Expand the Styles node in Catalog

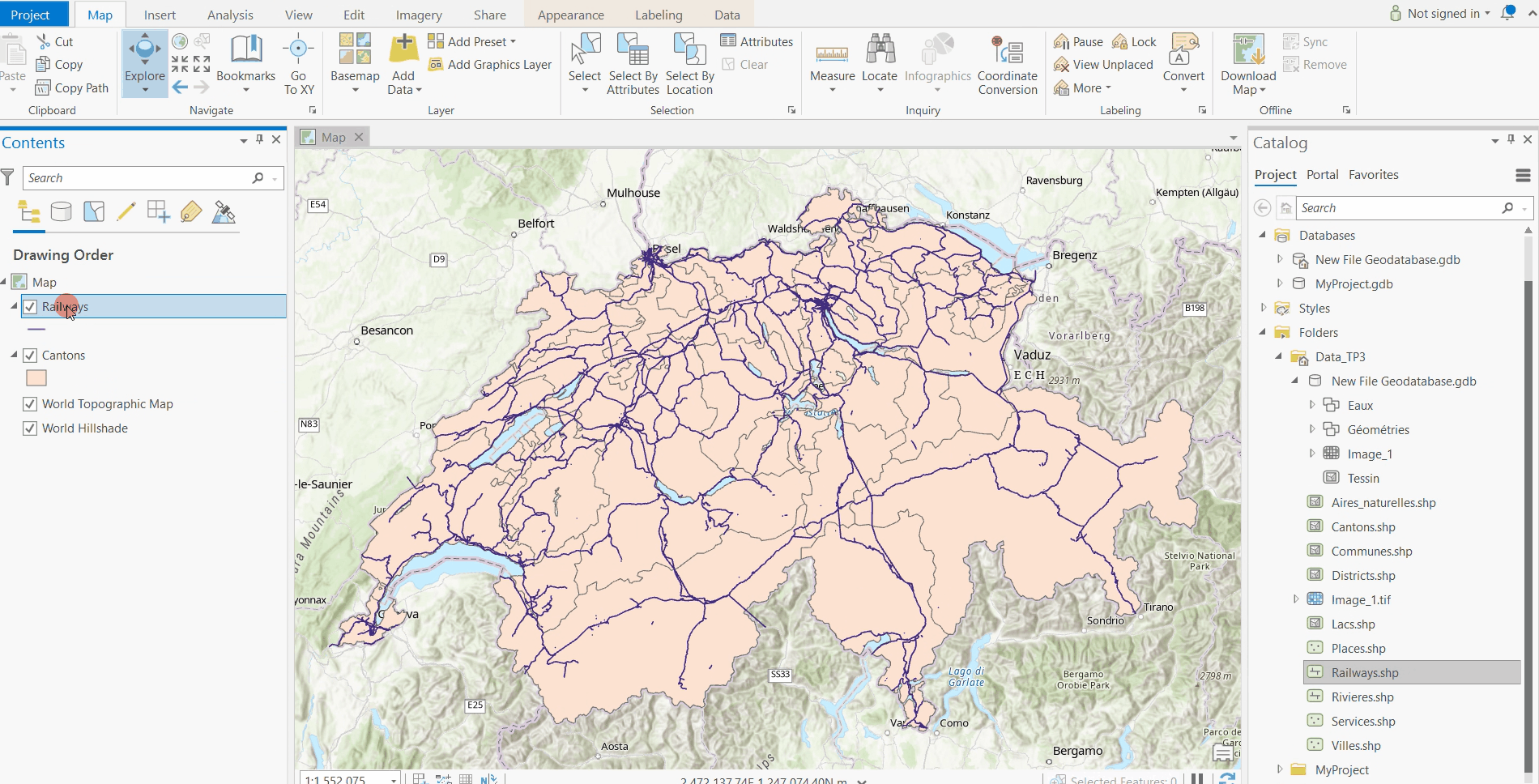pos(1264,308)
